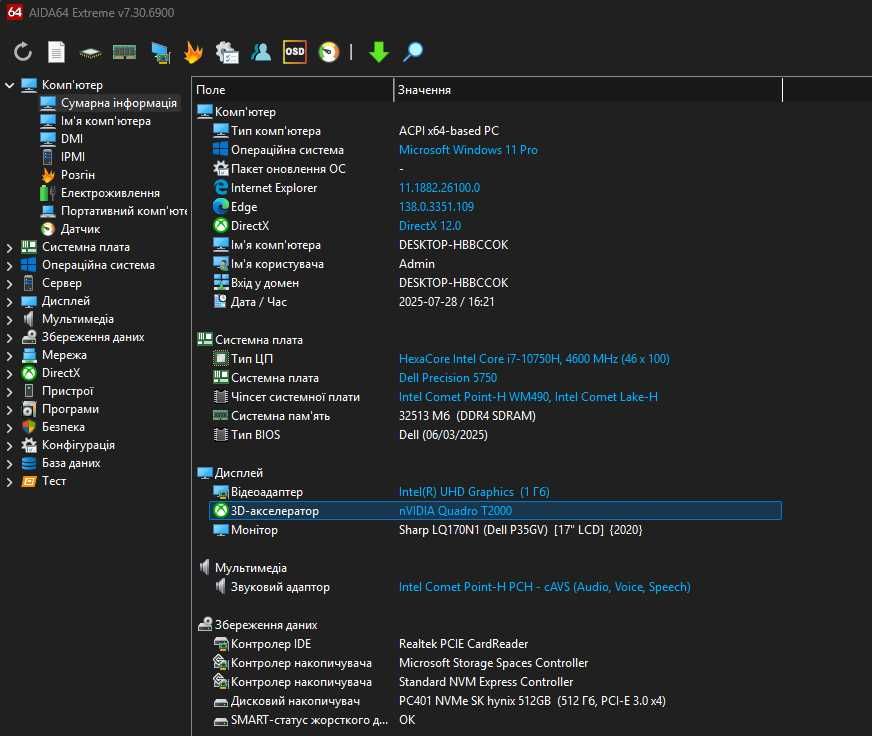This screenshot has height=736, width=872.
Task: Sort by the Значення column header
Action: [588, 90]
